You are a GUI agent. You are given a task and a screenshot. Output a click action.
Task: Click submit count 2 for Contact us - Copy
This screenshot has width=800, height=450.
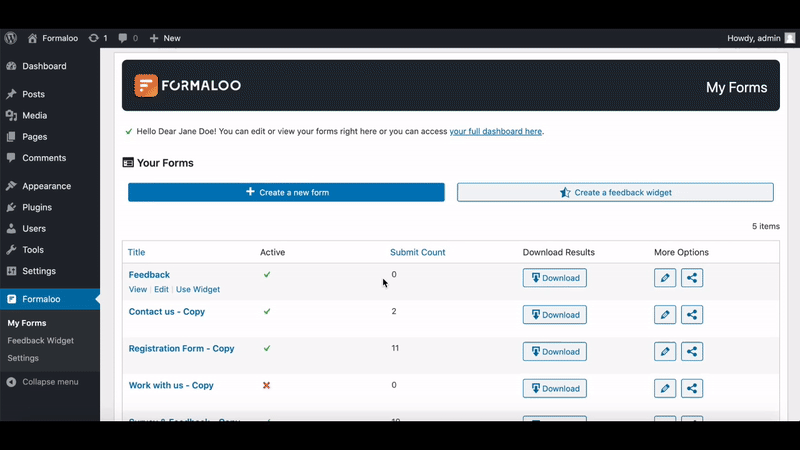(394, 311)
